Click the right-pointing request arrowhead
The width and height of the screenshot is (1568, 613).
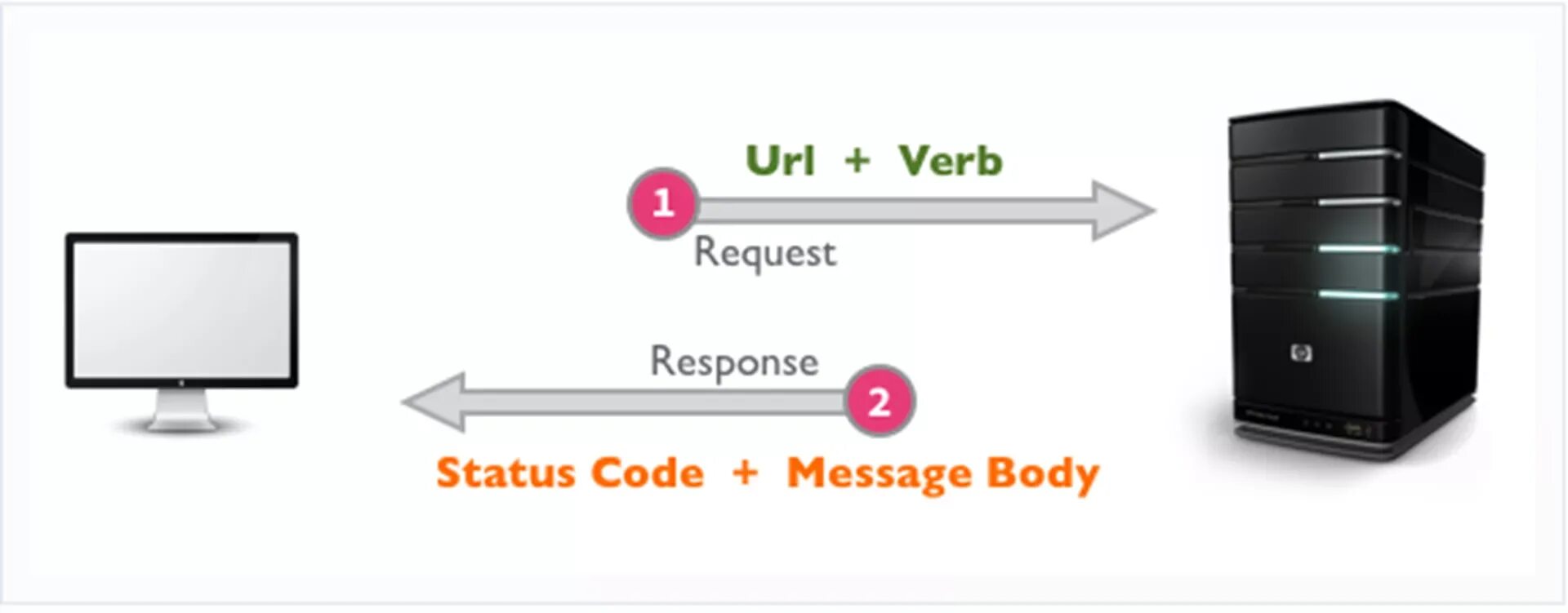1123,211
